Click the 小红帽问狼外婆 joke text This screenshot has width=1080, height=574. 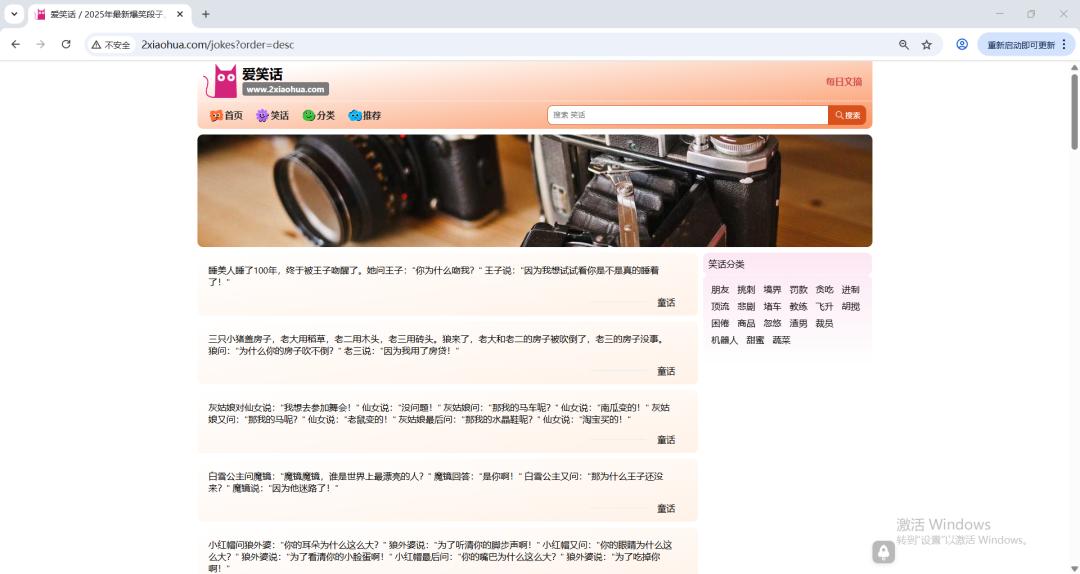pyautogui.click(x=440, y=557)
